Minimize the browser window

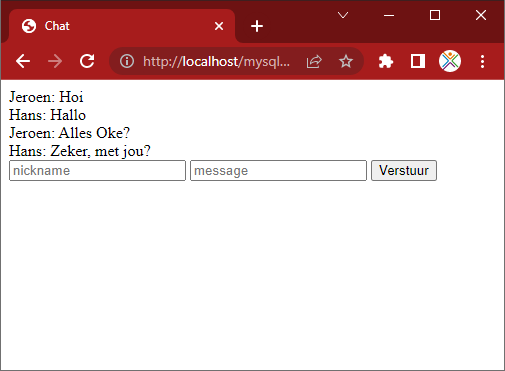(x=389, y=15)
